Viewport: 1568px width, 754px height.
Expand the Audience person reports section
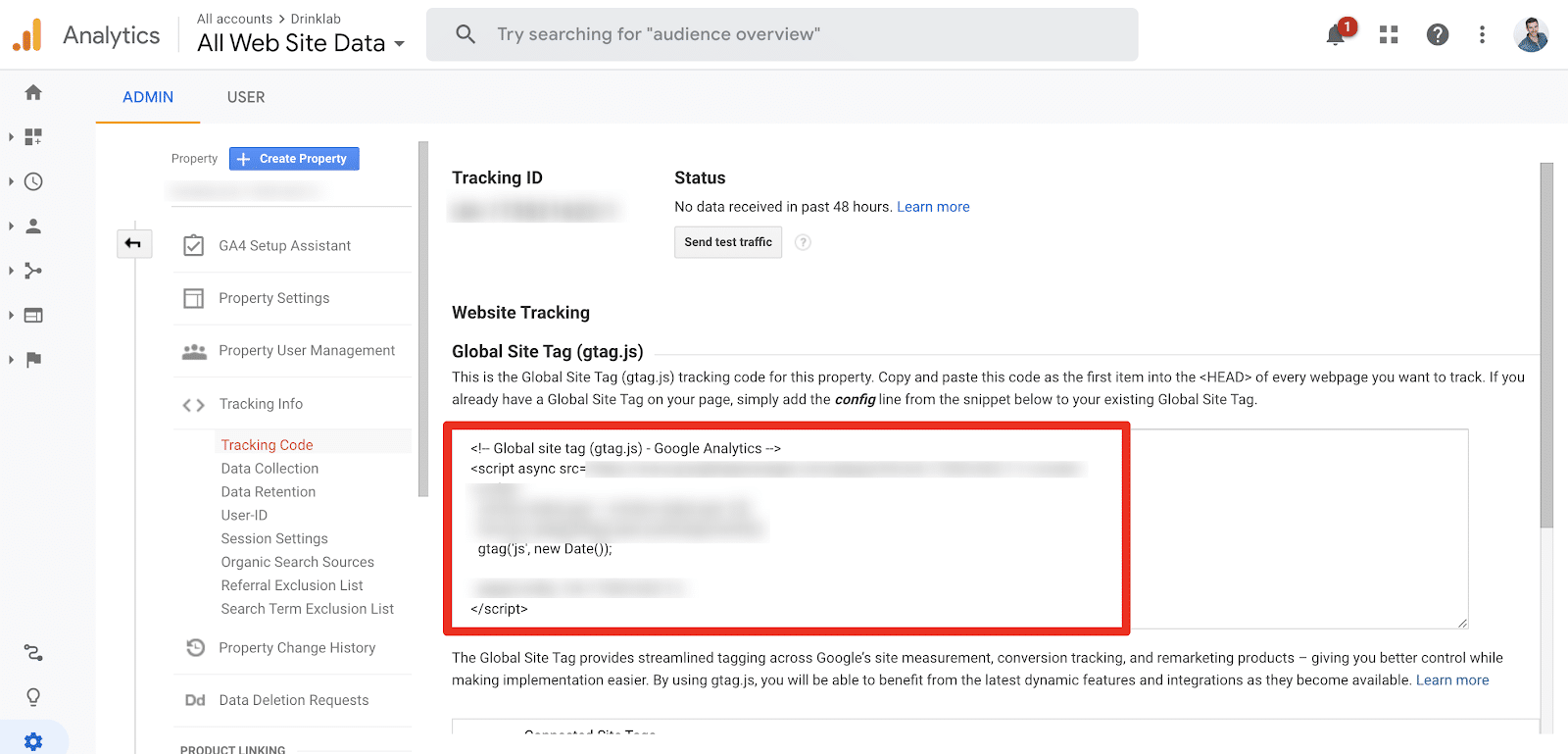(33, 226)
